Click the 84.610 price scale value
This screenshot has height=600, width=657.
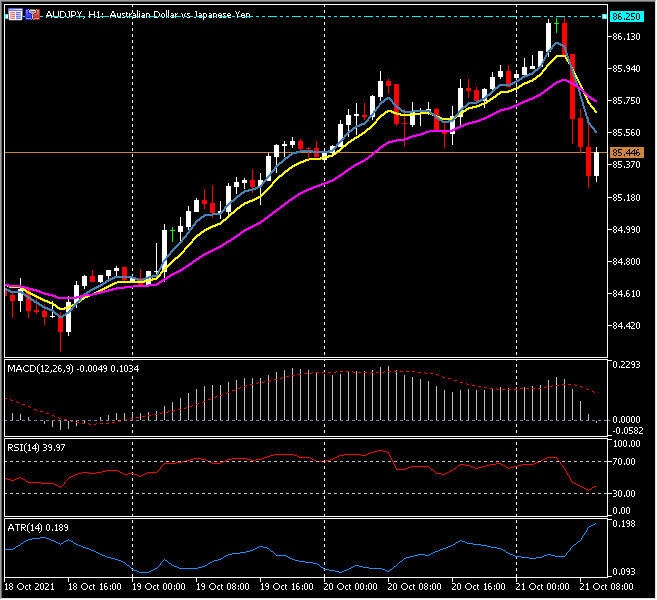tap(626, 294)
